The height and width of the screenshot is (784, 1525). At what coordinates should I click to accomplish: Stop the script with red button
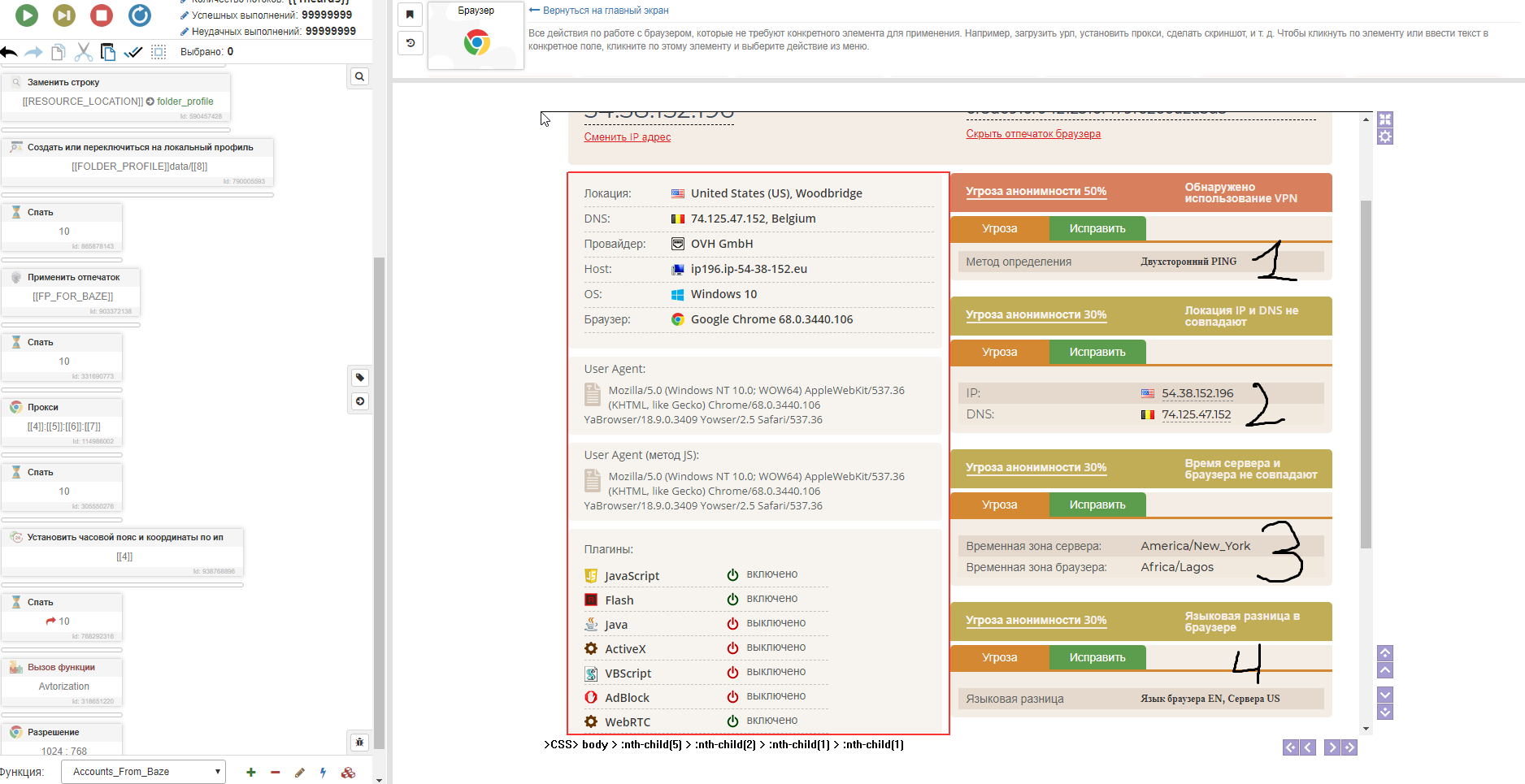[102, 15]
